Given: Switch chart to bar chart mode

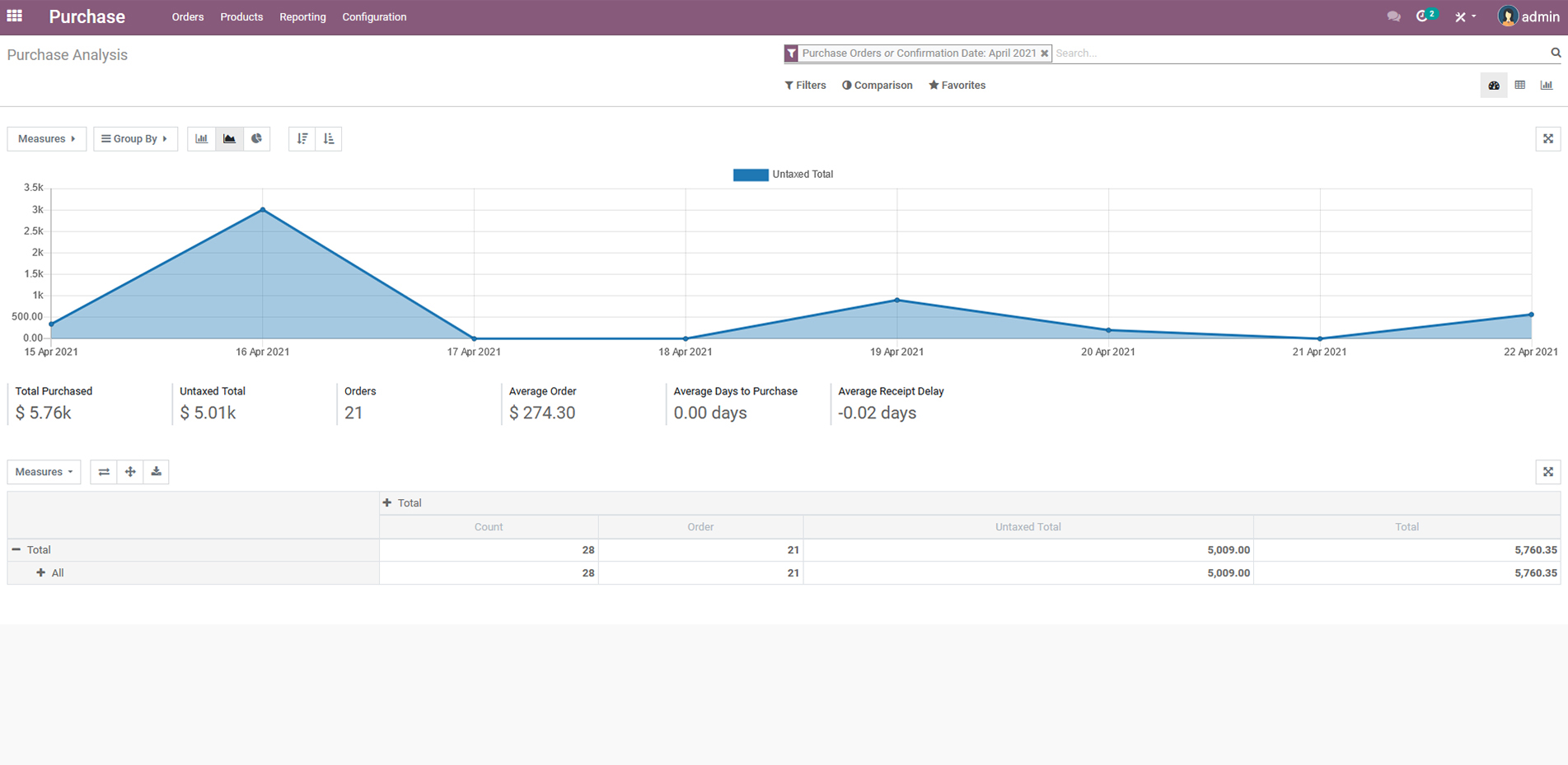Looking at the screenshot, I should click(202, 138).
